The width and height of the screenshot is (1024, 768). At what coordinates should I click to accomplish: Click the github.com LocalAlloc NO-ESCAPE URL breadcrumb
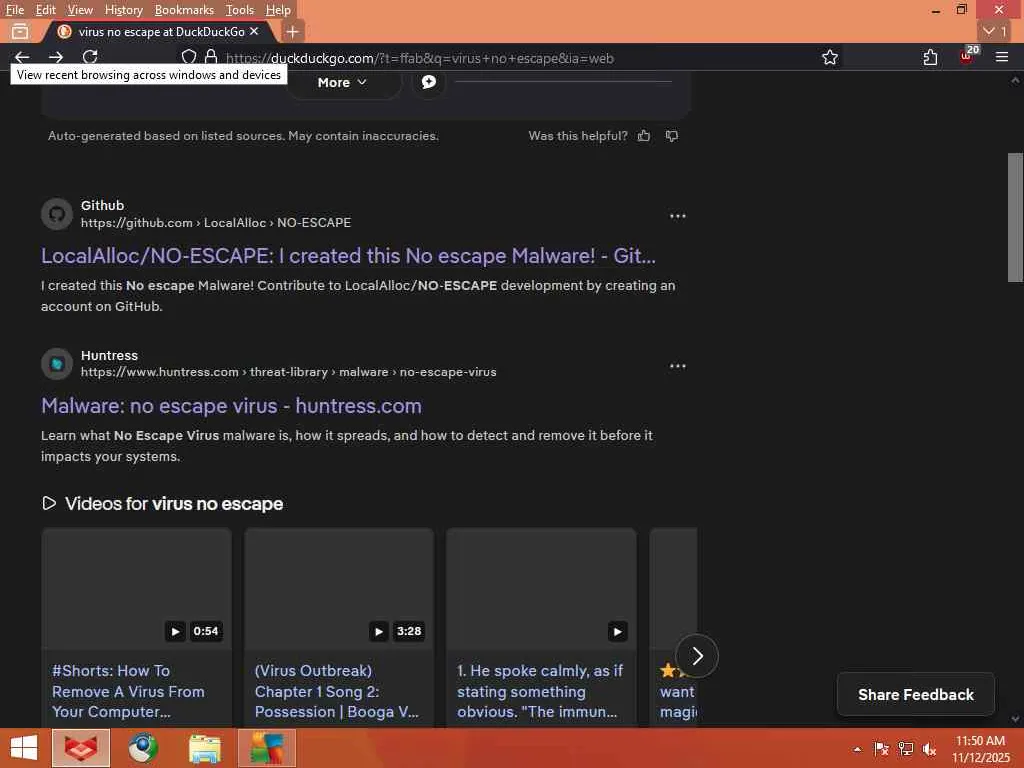coord(216,223)
